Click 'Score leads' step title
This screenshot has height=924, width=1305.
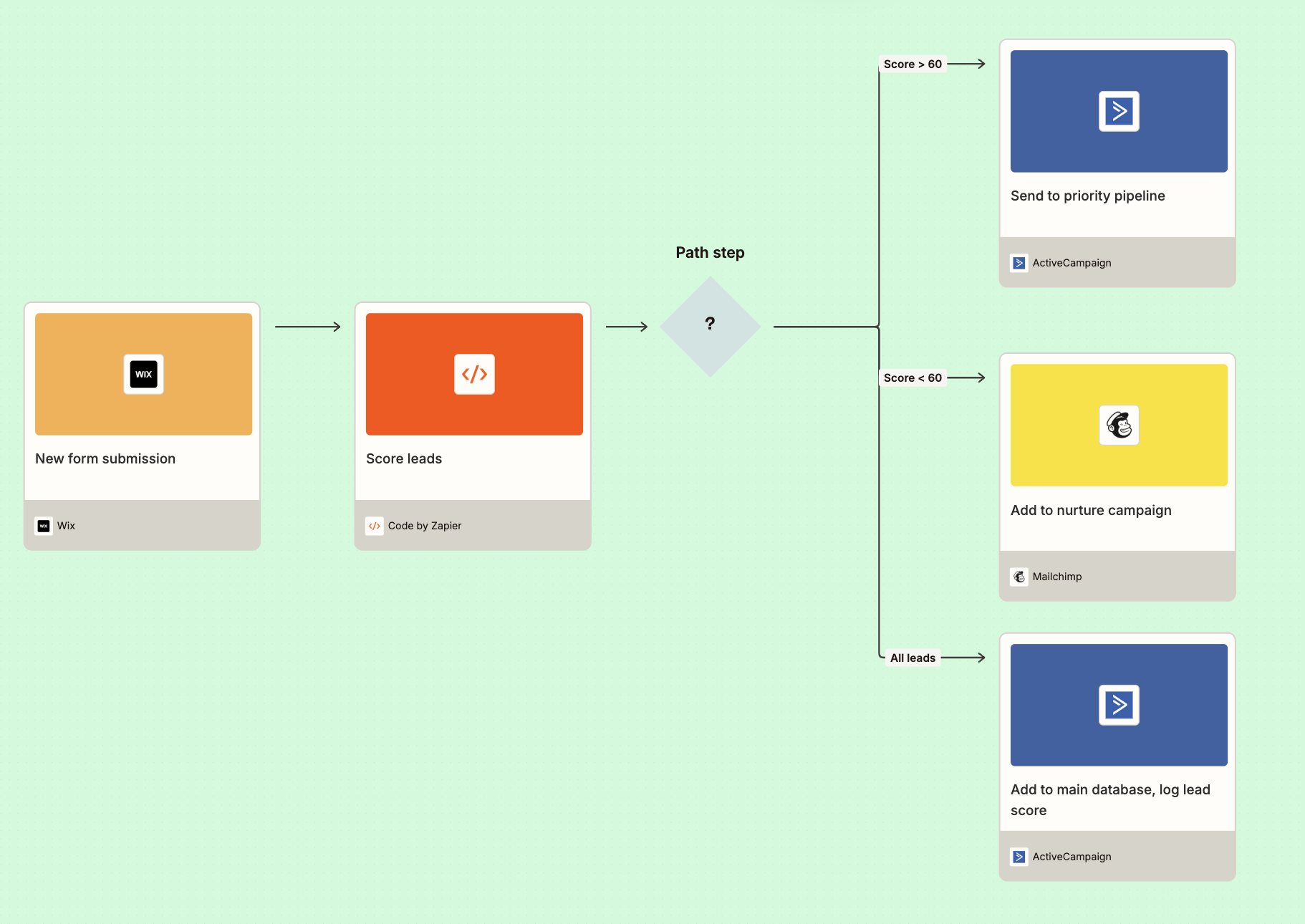coord(404,458)
